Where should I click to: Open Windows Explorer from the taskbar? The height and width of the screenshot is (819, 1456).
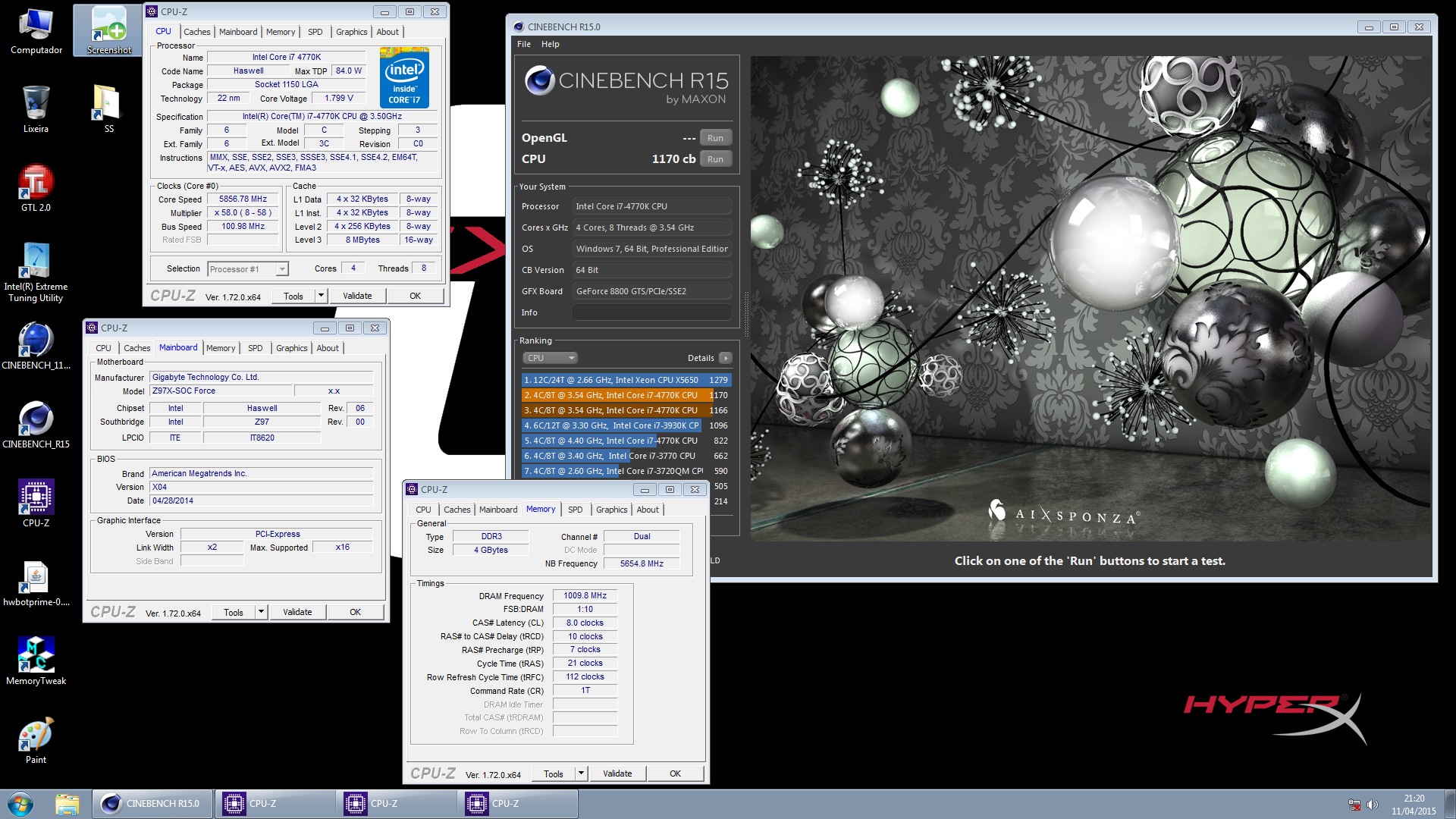(67, 804)
